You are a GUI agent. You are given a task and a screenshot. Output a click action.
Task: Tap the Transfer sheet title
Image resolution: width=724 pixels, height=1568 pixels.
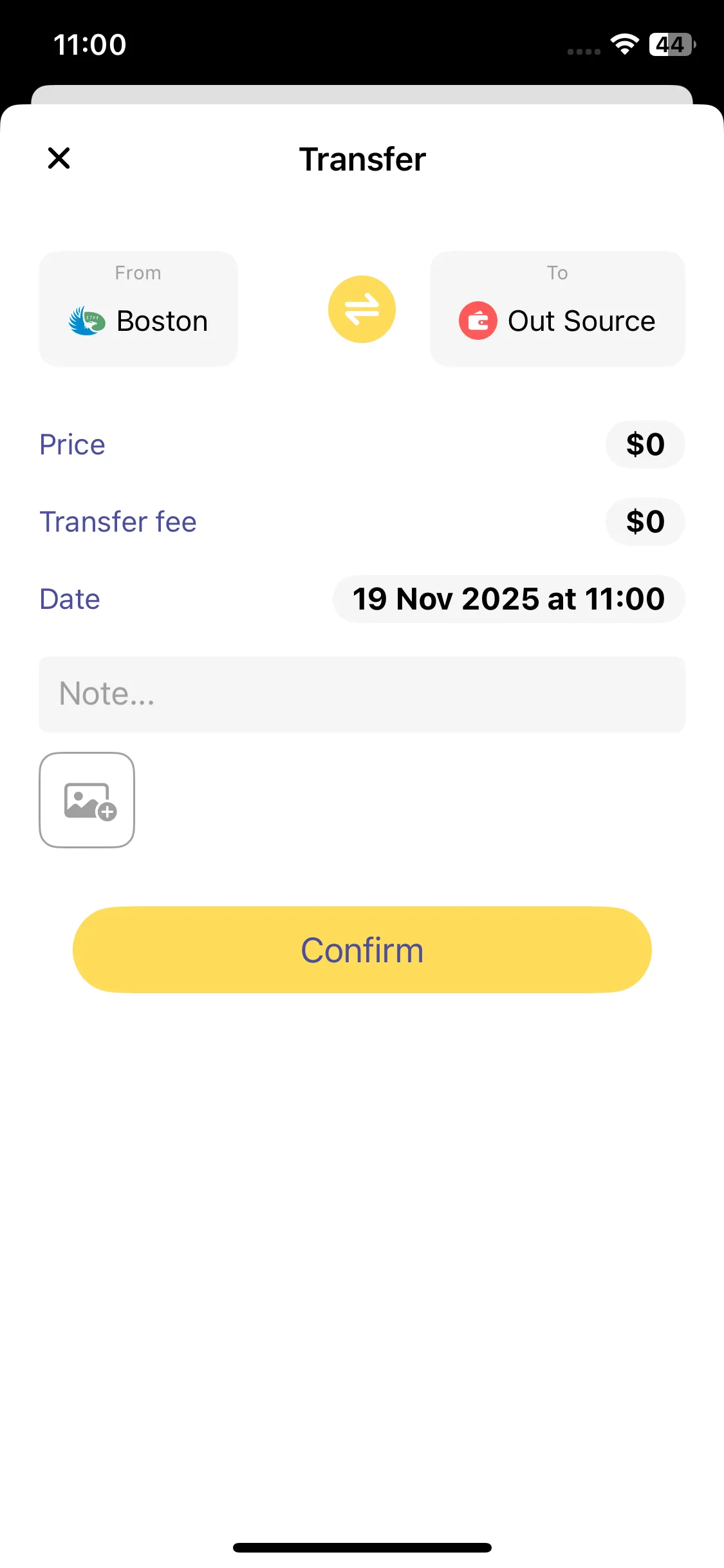pos(362,160)
